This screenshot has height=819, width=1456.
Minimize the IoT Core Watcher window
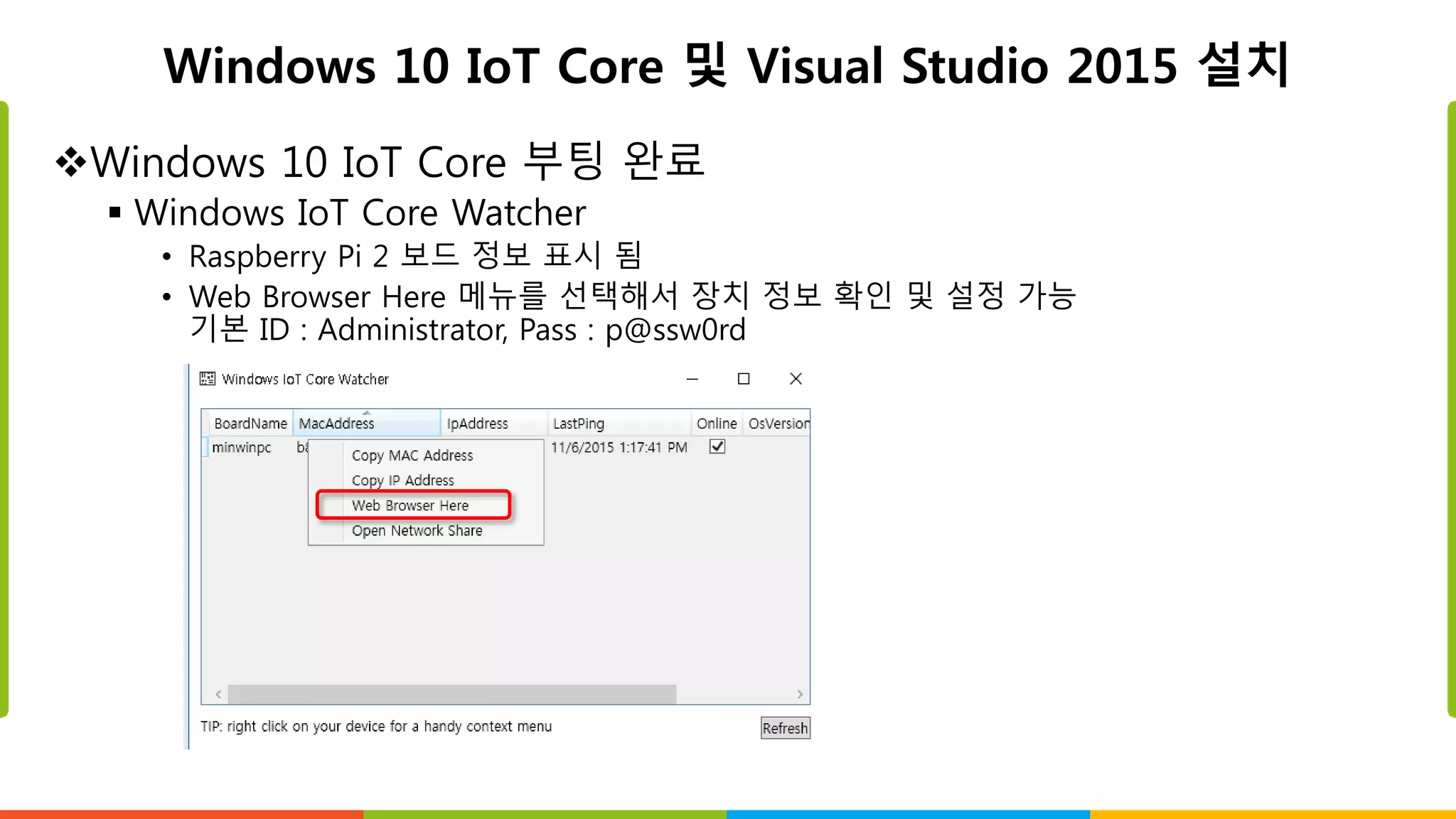coord(692,379)
